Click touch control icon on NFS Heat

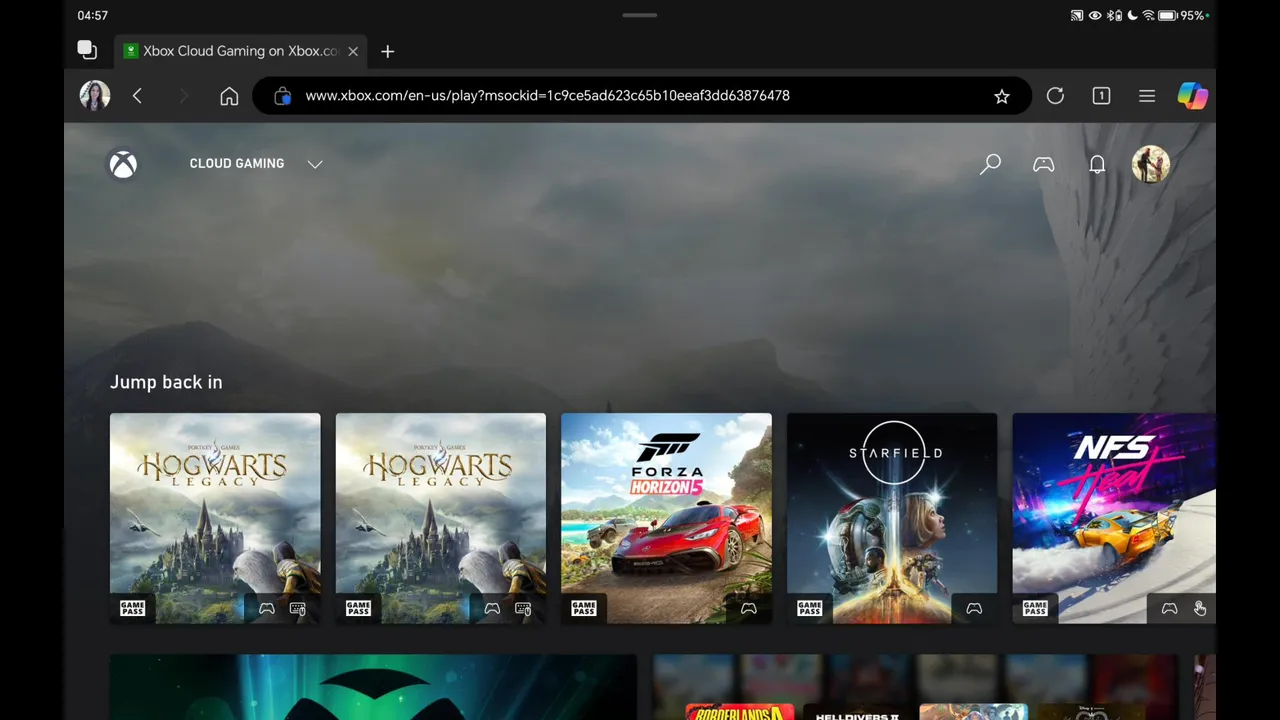pos(1200,608)
